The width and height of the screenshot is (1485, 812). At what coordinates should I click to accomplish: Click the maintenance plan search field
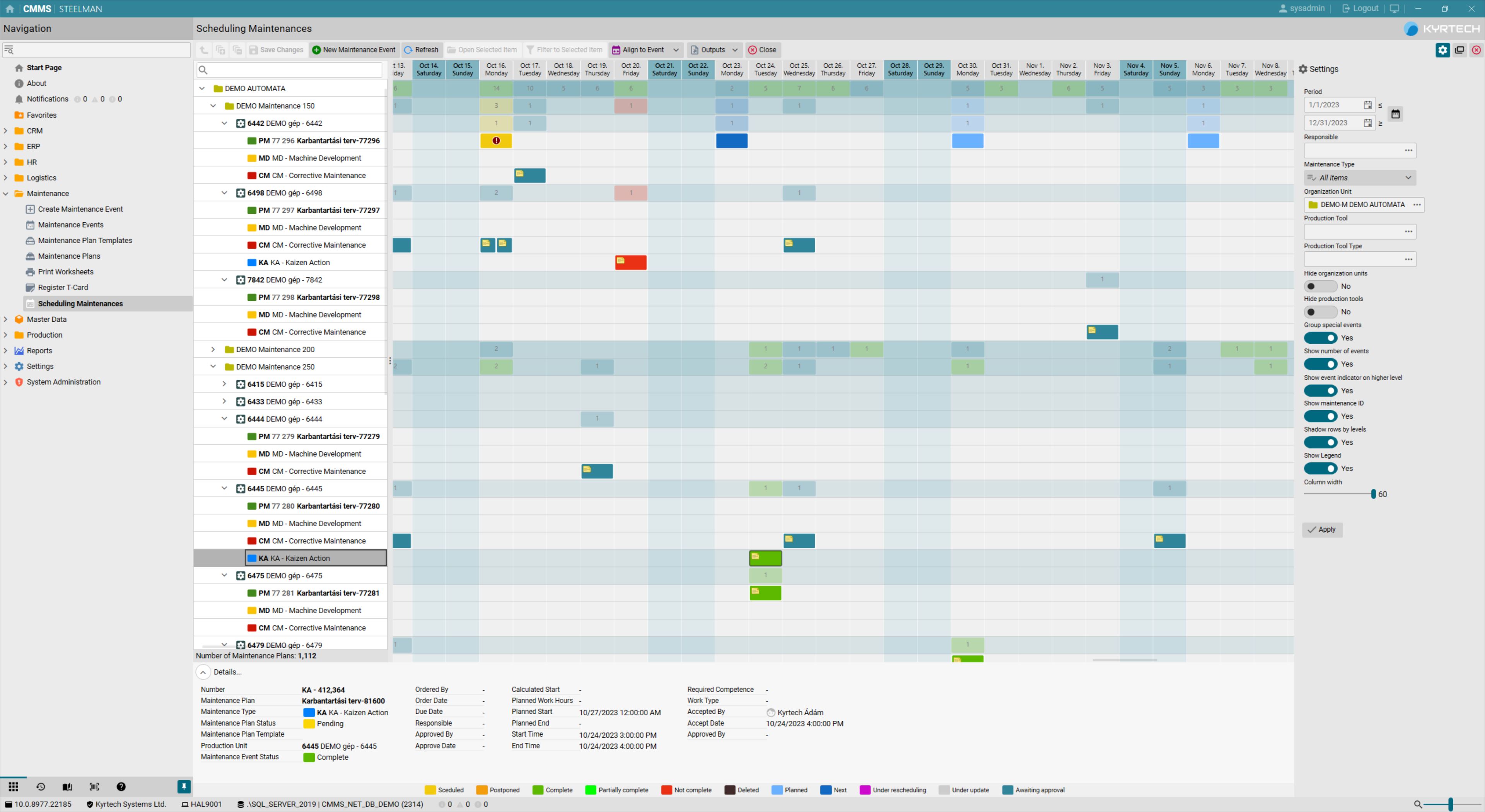(288, 70)
